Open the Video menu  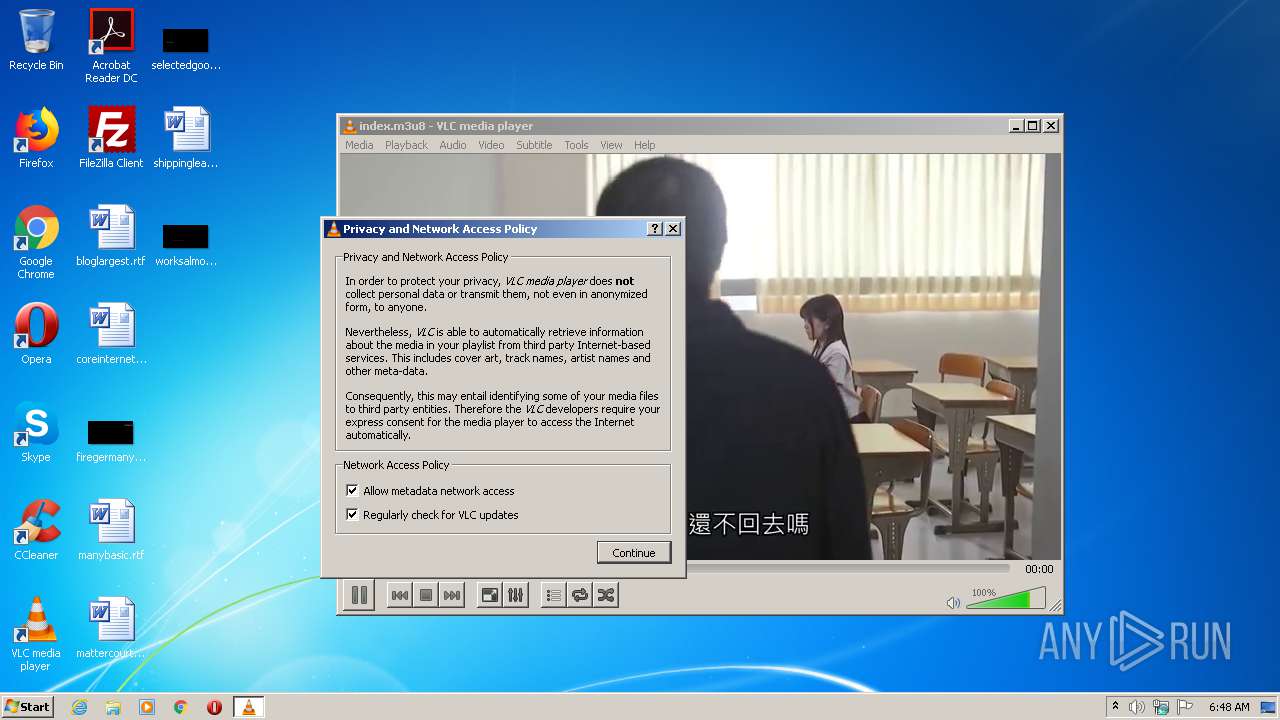491,145
